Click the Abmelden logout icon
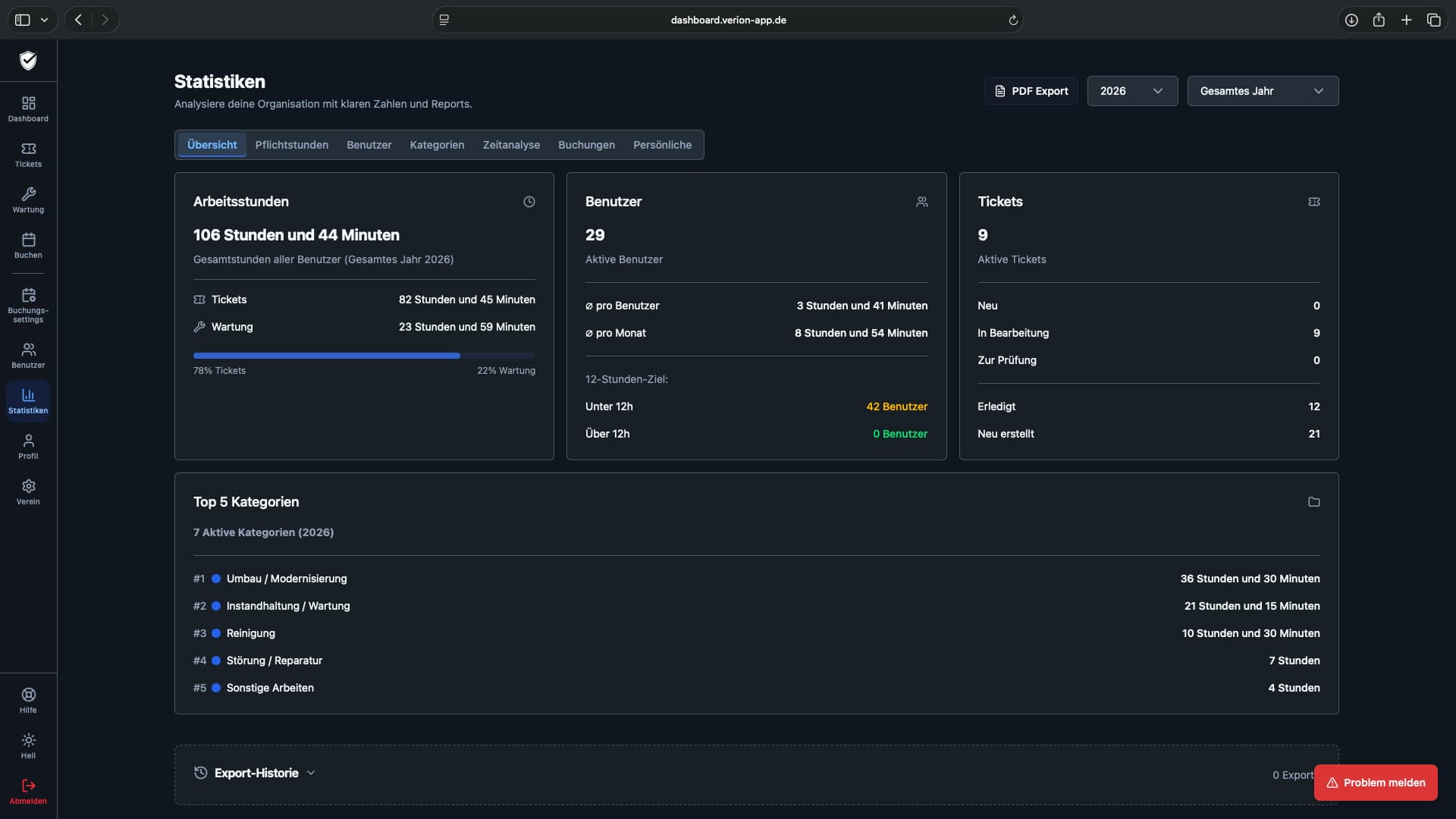The width and height of the screenshot is (1456, 819). point(28,786)
